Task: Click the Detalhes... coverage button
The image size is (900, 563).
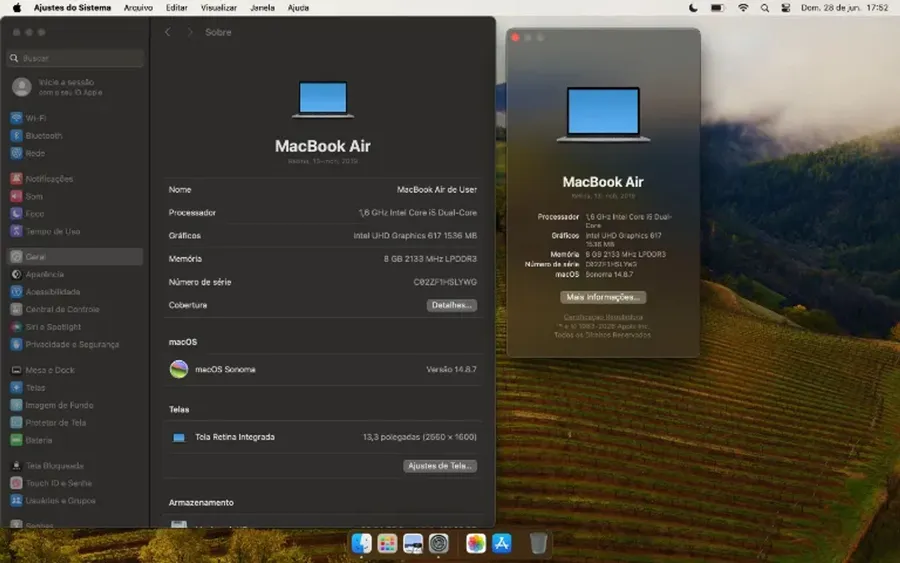Action: (452, 305)
